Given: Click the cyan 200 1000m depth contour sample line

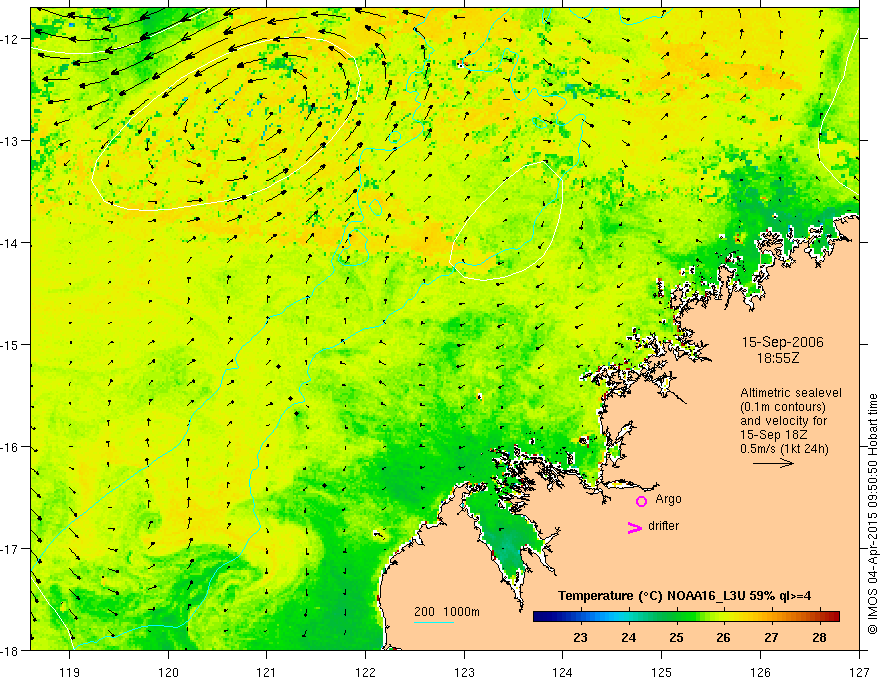Looking at the screenshot, I should 434,622.
